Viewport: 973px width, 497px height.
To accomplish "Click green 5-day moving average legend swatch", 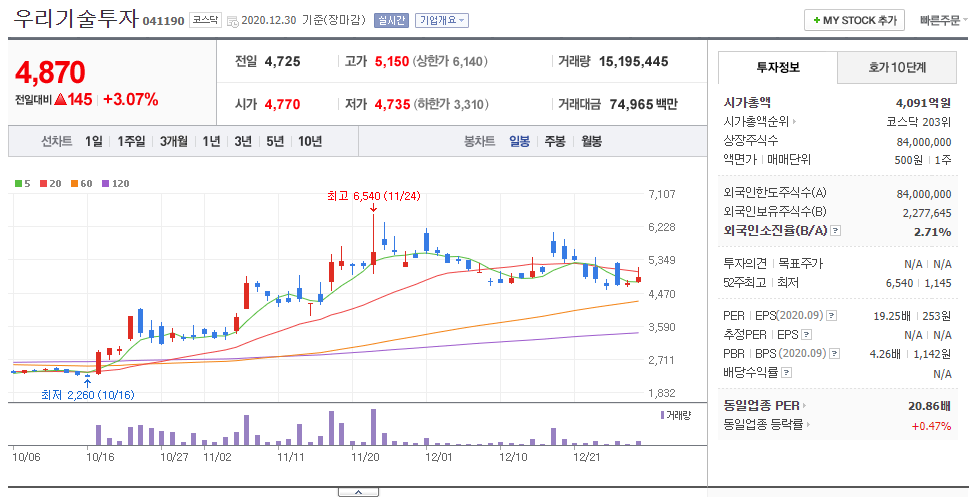I will [19, 184].
